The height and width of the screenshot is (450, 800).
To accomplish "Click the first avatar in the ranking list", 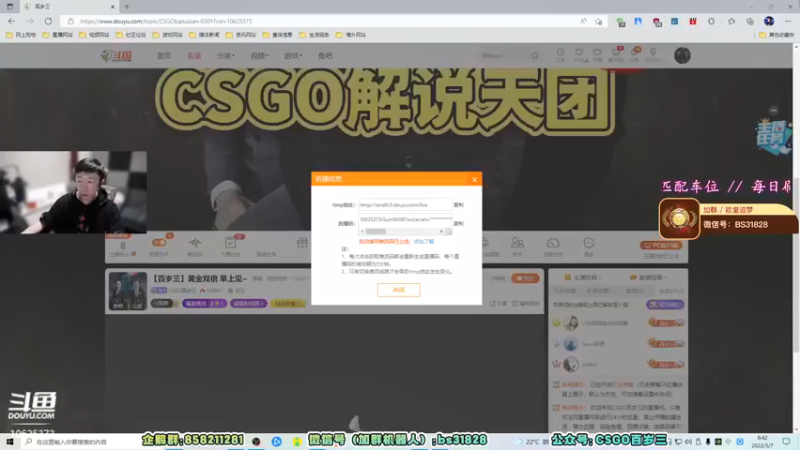I will (x=571, y=323).
